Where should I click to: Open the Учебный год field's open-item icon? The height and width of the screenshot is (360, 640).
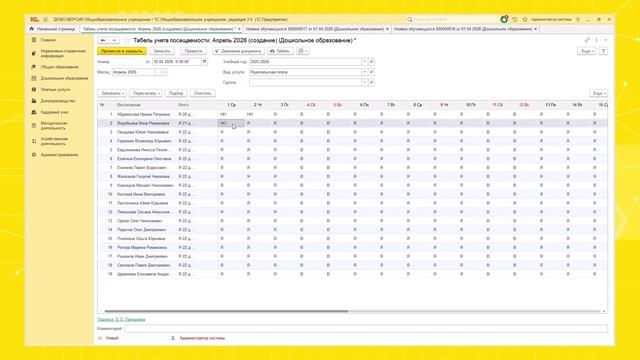pos(371,62)
